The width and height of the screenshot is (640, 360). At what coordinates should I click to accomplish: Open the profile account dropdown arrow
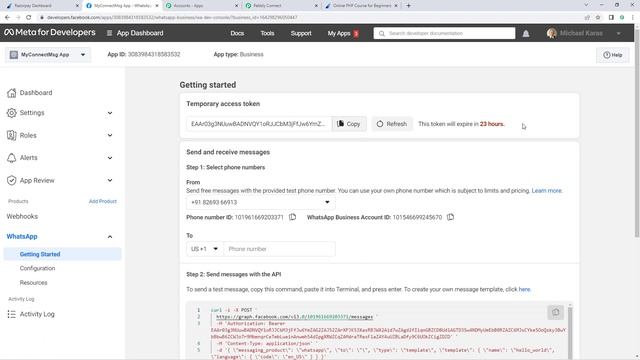click(x=619, y=33)
